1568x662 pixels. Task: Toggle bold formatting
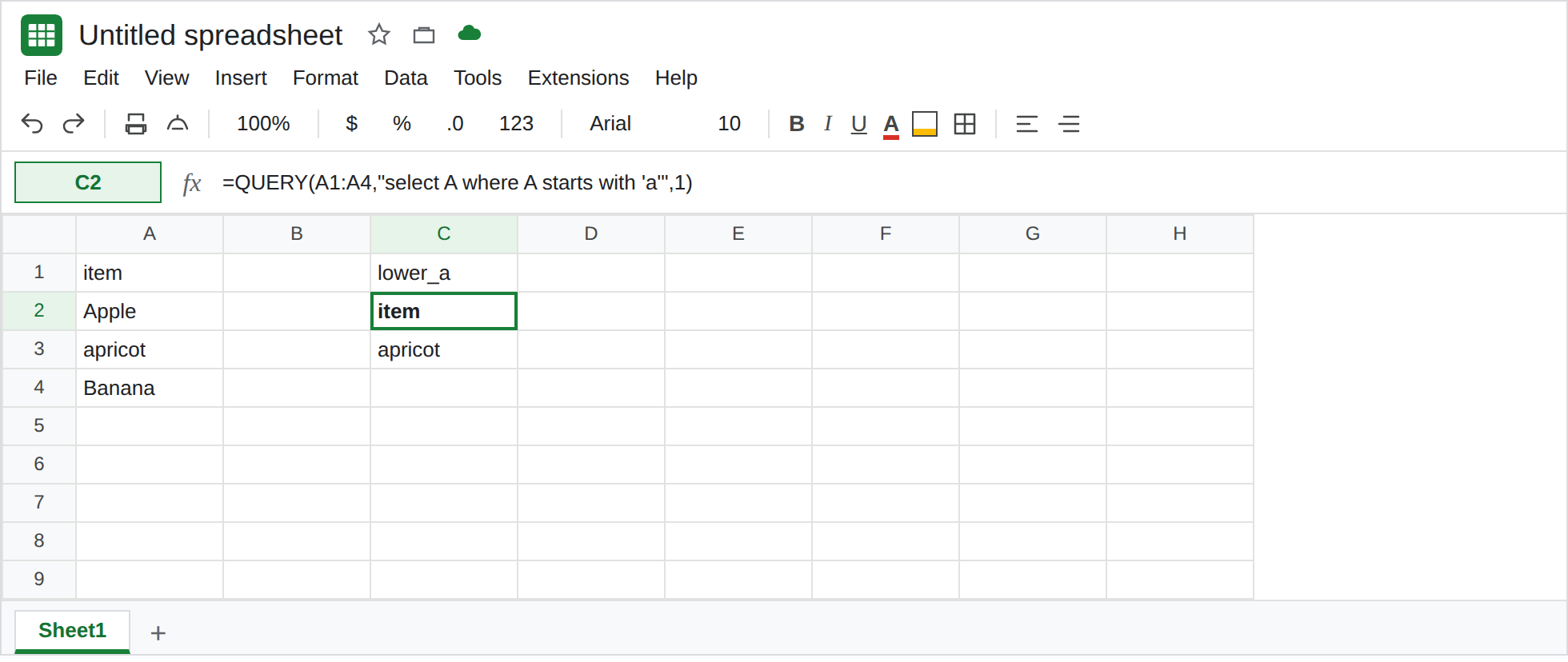[796, 124]
